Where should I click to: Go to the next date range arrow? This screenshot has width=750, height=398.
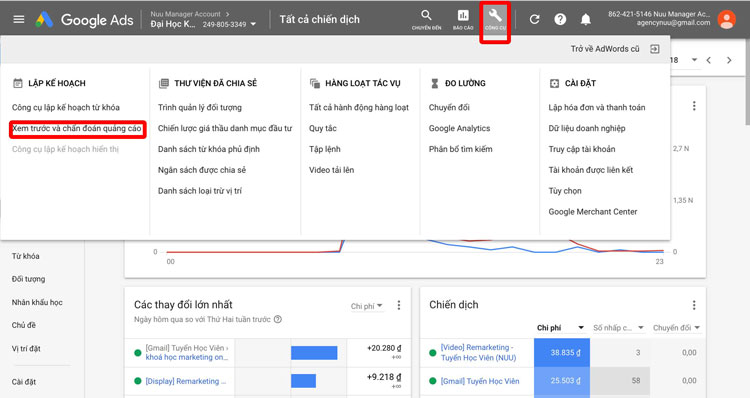pos(729,60)
